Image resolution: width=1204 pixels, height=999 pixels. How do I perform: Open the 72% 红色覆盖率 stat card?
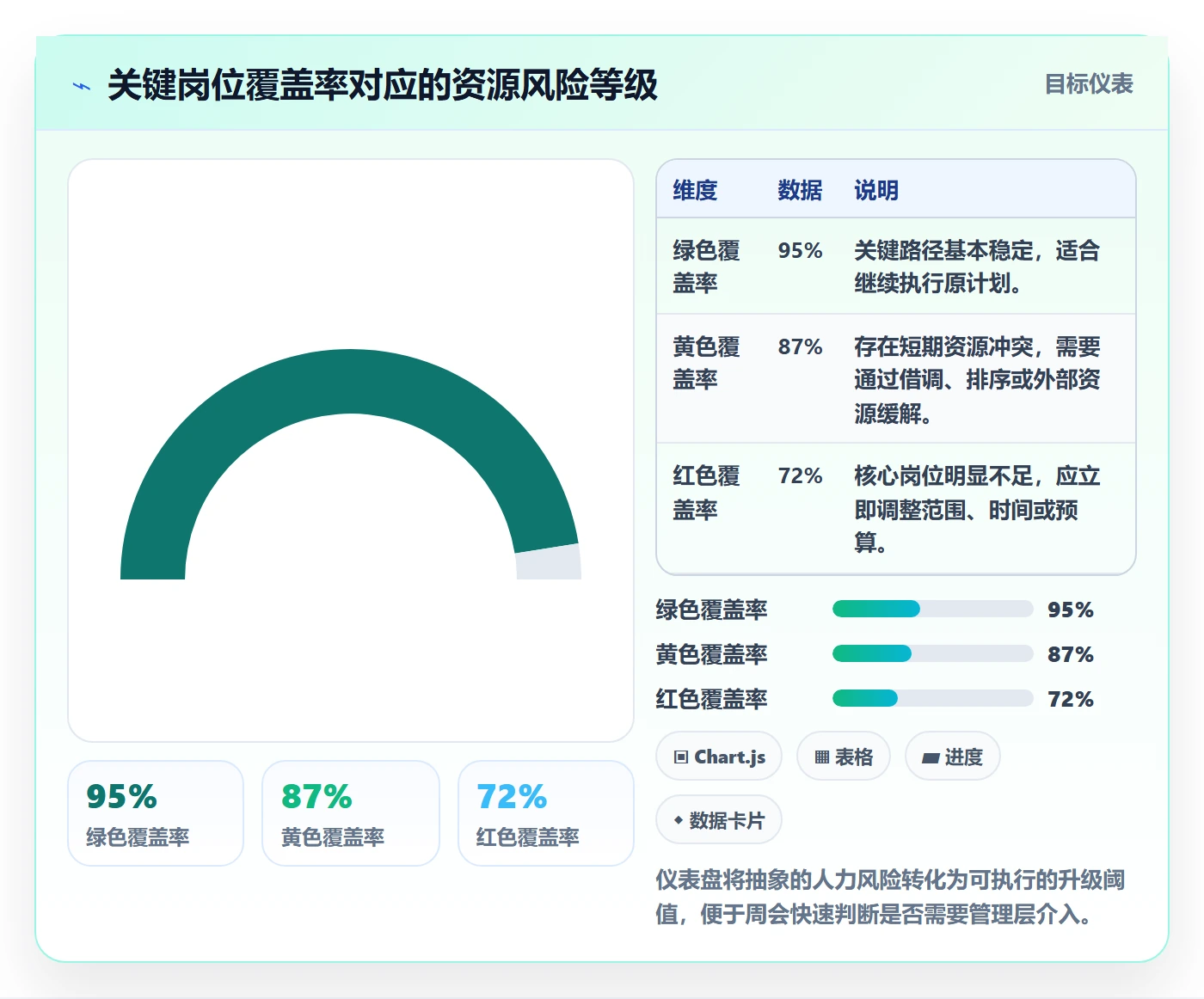click(x=546, y=813)
